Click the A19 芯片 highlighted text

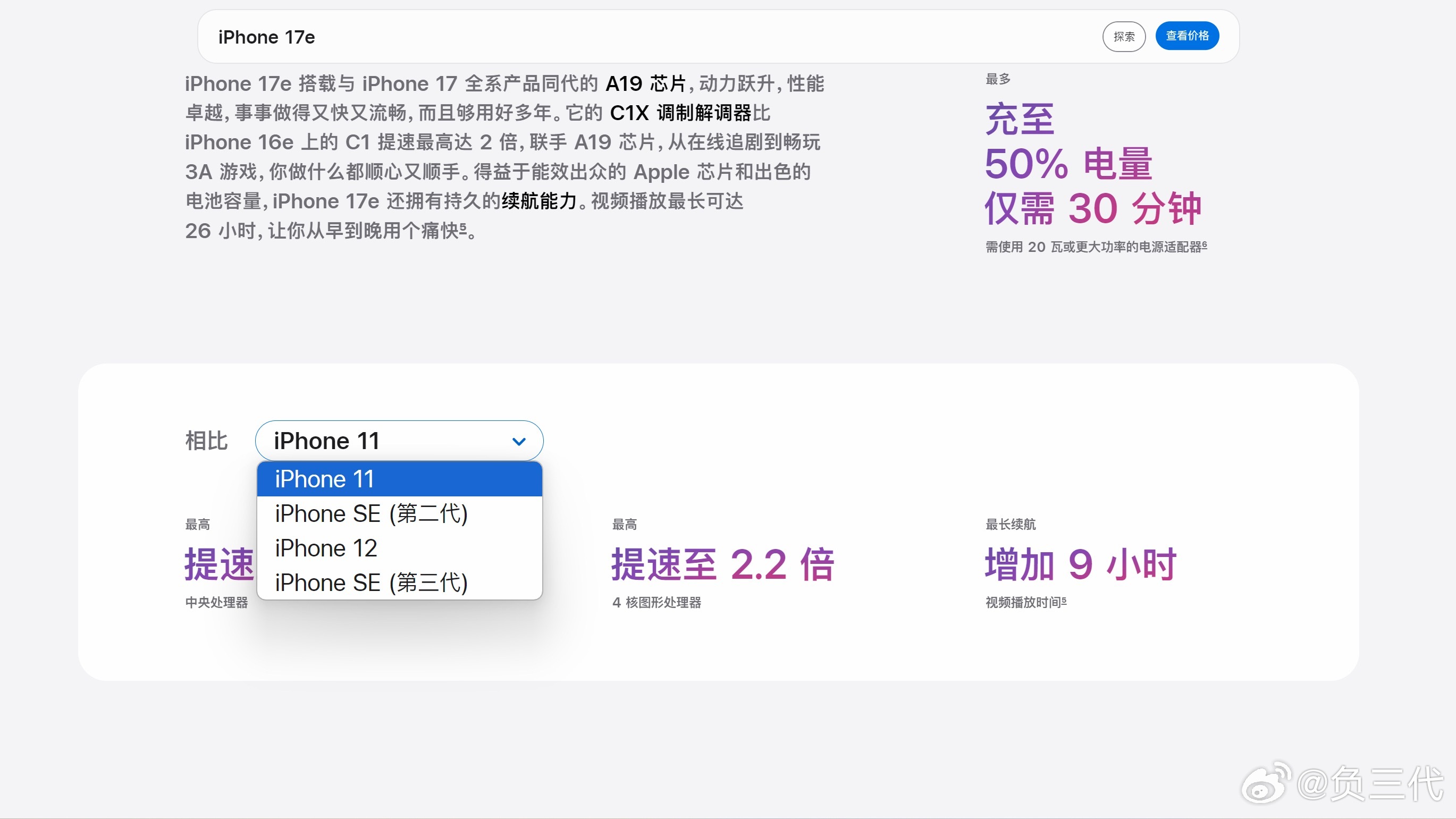[x=645, y=83]
